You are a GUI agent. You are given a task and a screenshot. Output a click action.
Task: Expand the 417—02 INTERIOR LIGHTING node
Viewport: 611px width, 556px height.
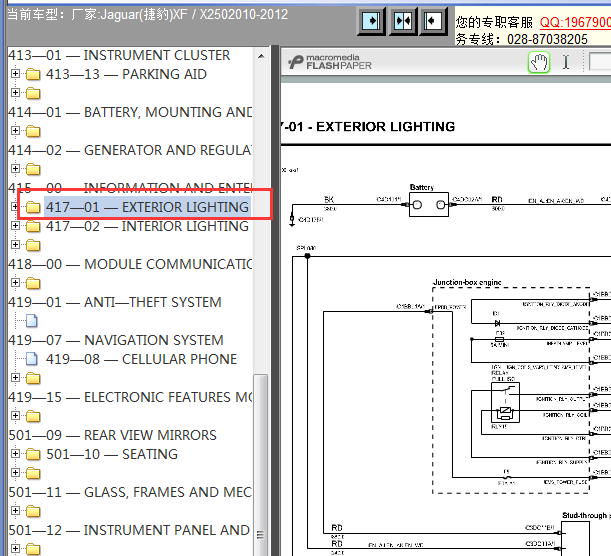(15, 226)
